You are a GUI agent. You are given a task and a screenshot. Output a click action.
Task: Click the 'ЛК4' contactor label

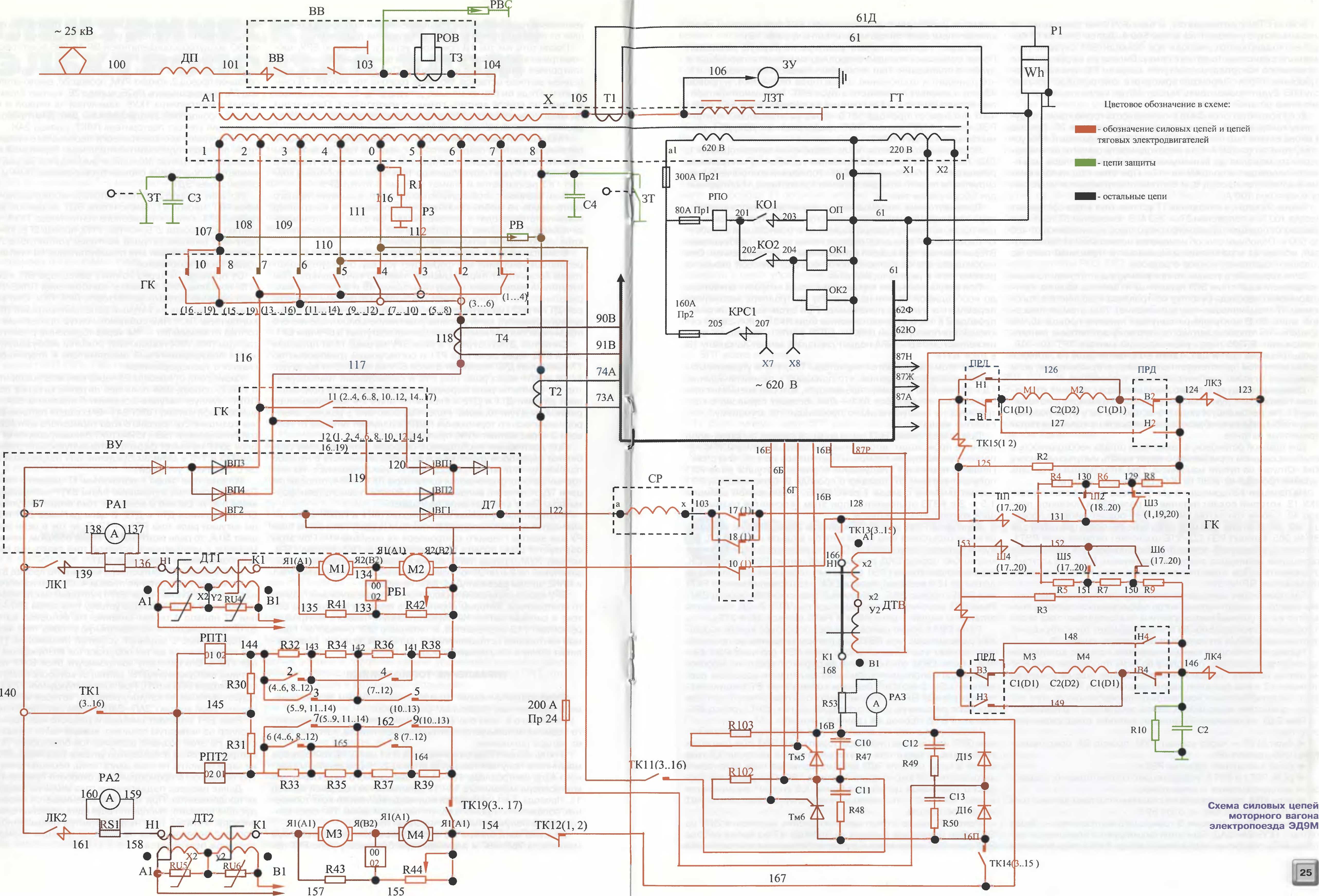[x=1212, y=656]
